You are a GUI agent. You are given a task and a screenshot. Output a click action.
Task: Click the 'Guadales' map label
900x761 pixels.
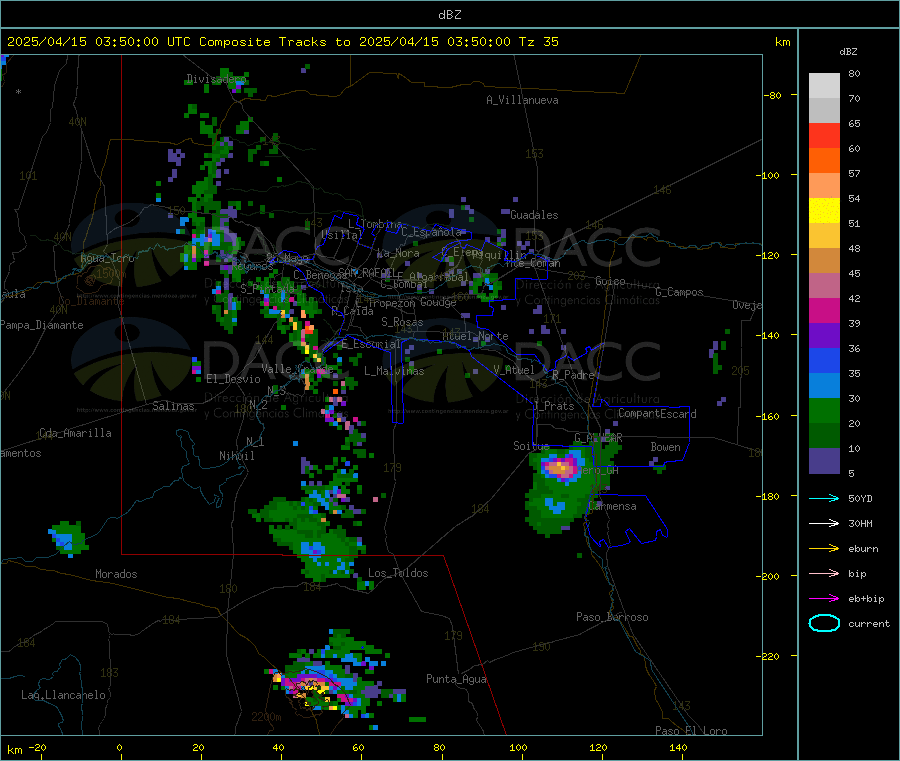click(534, 215)
